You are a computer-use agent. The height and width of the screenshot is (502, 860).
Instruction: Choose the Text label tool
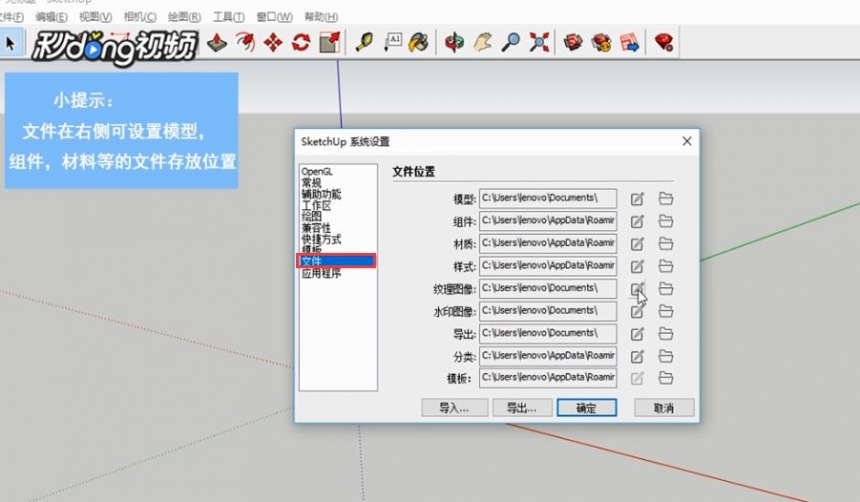[x=393, y=42]
